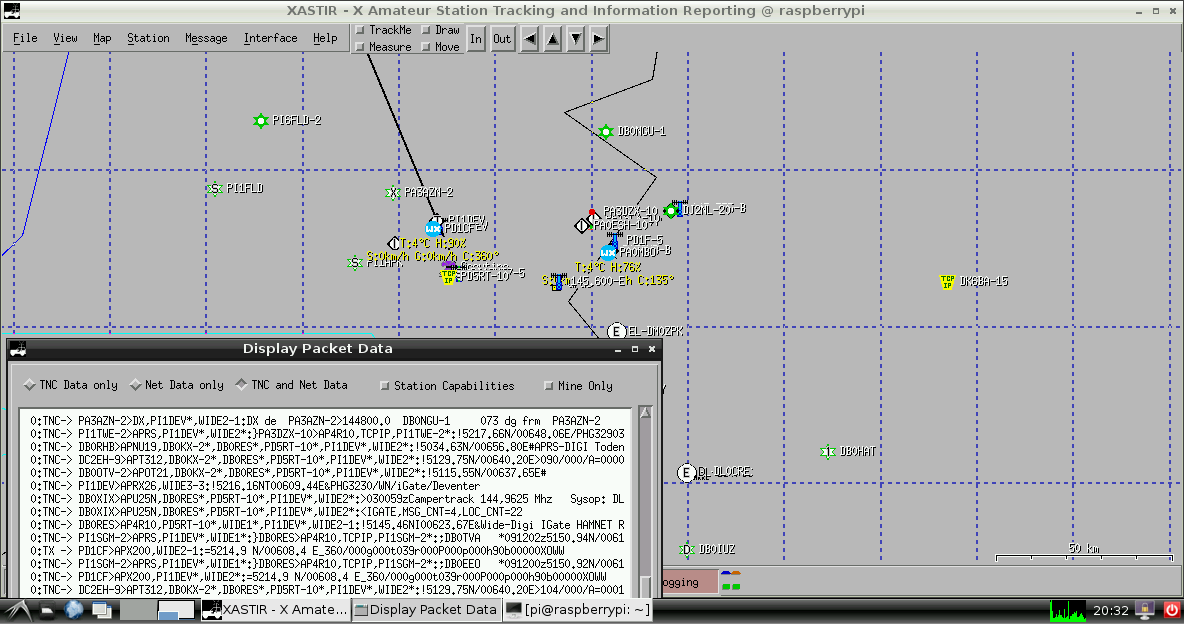This screenshot has width=1184, height=624.
Task: Toggle the Measure checkbox
Action: click(x=361, y=47)
